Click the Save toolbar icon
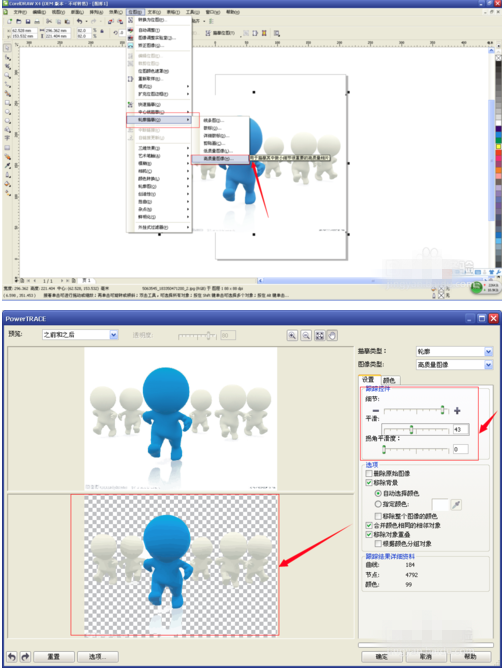 pos(28,21)
